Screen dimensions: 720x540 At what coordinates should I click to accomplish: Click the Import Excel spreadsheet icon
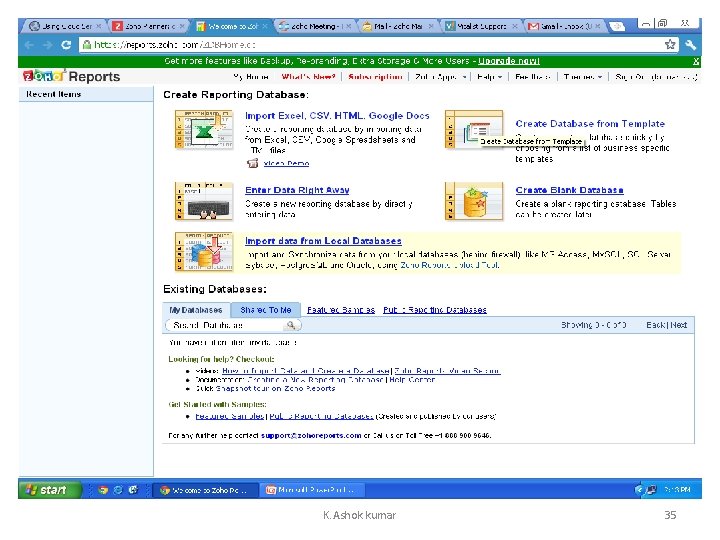pyautogui.click(x=203, y=129)
